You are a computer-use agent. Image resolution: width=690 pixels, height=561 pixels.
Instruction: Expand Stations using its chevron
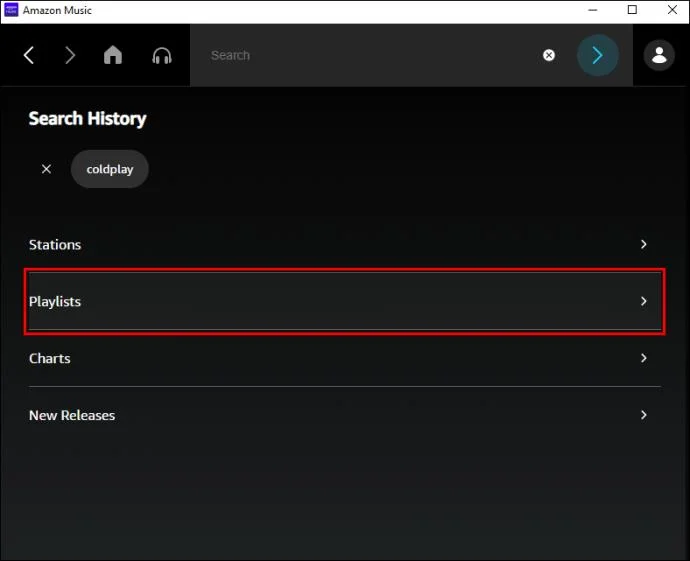pos(644,244)
